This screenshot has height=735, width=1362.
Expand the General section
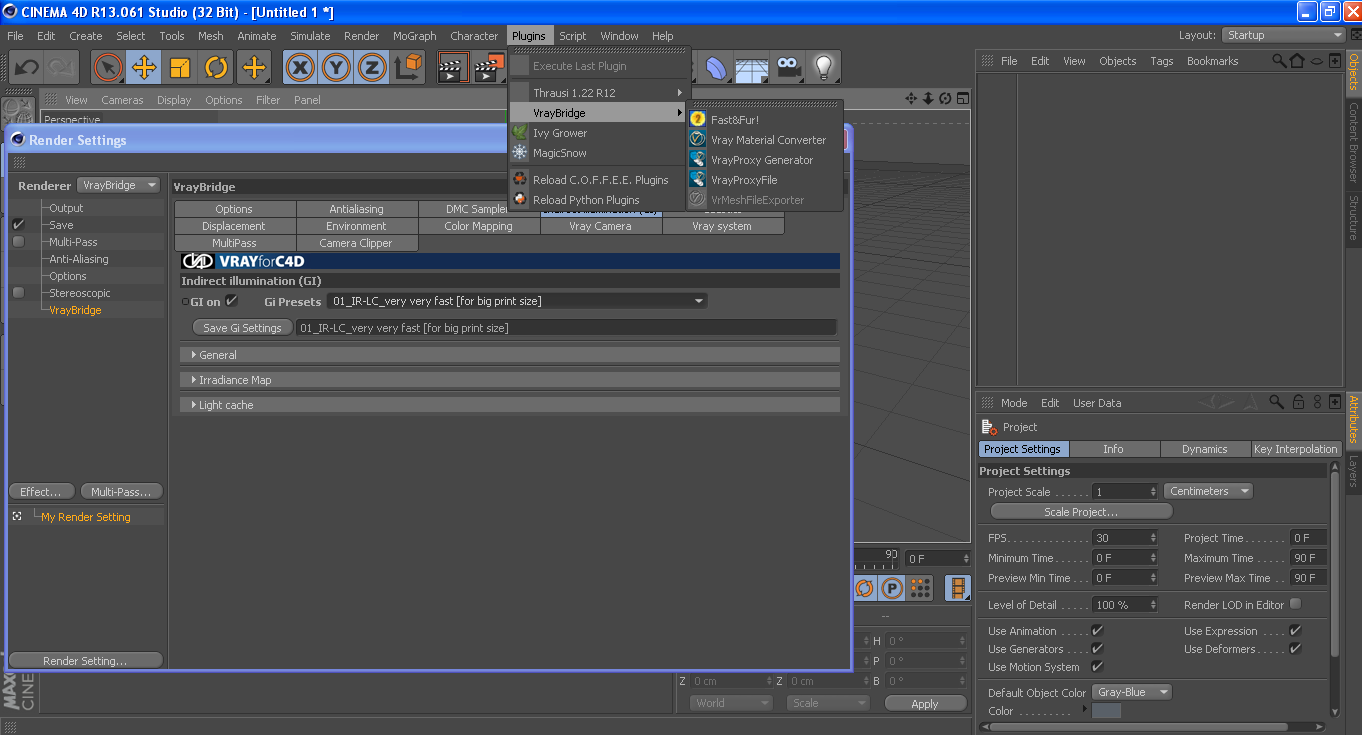point(510,355)
